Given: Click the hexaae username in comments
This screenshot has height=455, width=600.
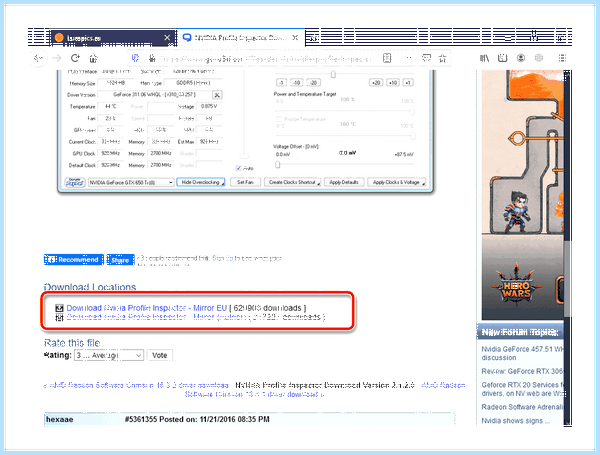Looking at the screenshot, I should tap(60, 419).
